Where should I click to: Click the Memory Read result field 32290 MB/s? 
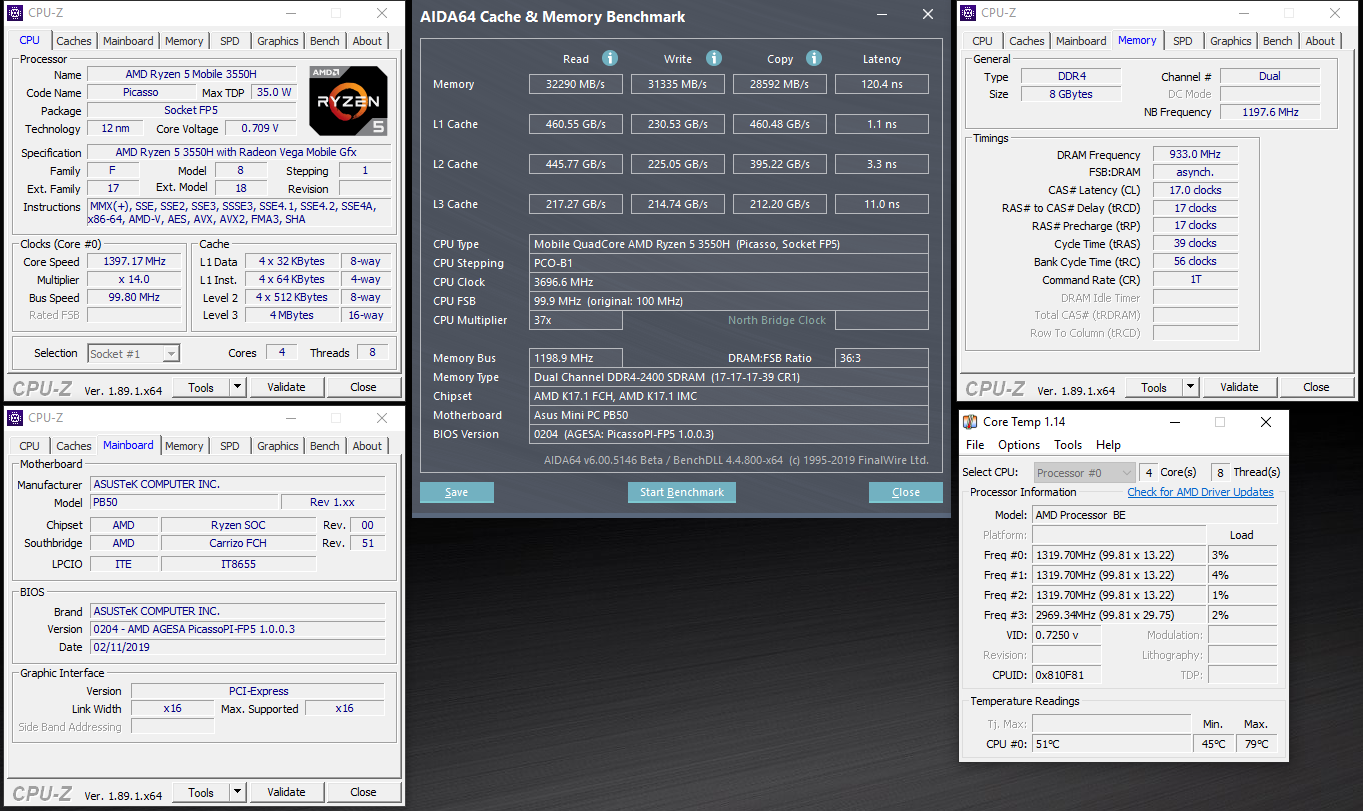click(x=575, y=84)
